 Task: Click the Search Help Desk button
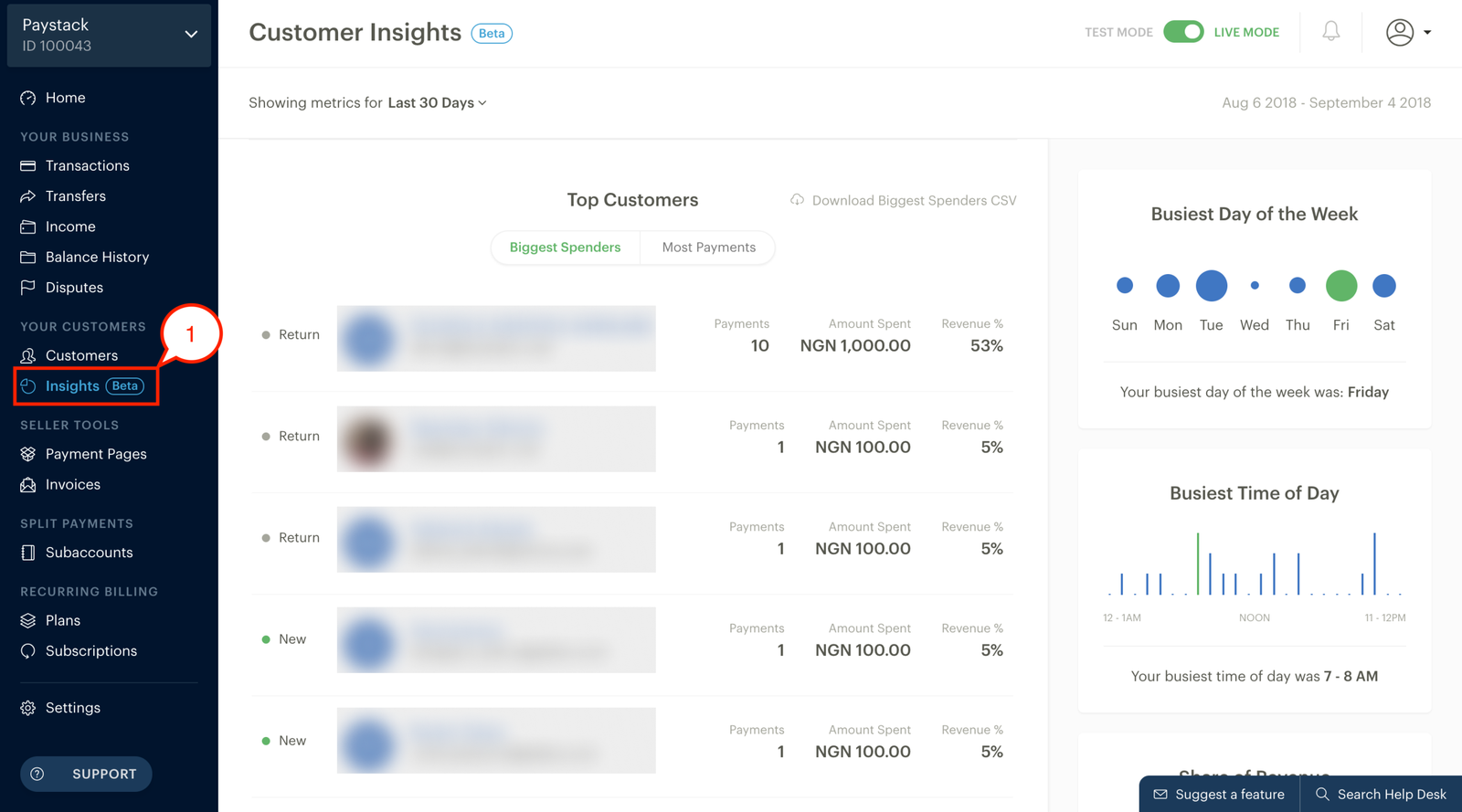1381,795
